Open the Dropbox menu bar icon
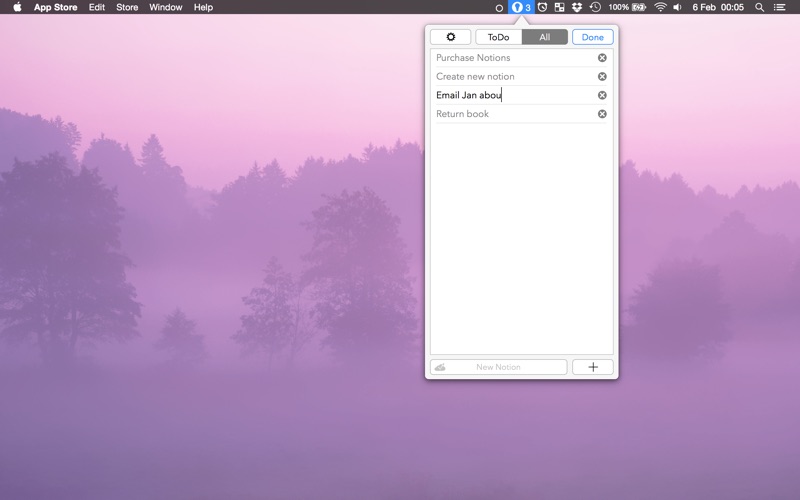This screenshot has width=800, height=500. click(577, 7)
